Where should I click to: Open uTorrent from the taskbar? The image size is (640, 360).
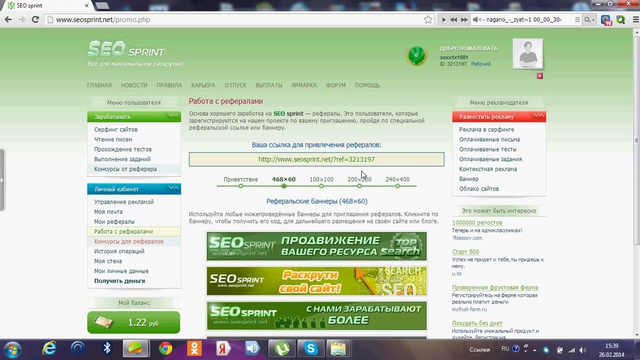click(x=282, y=349)
